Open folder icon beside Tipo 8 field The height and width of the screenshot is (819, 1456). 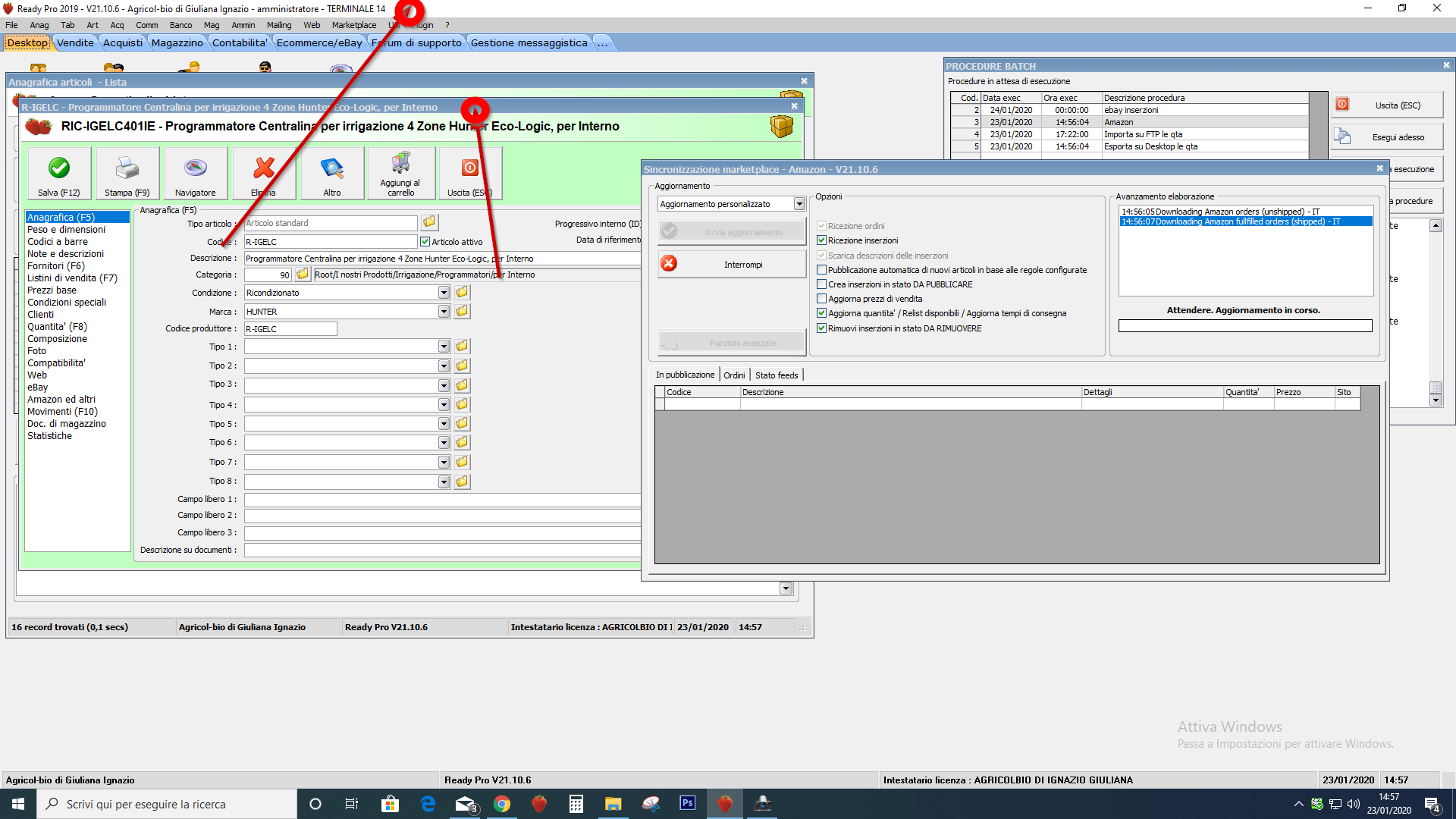tap(462, 481)
